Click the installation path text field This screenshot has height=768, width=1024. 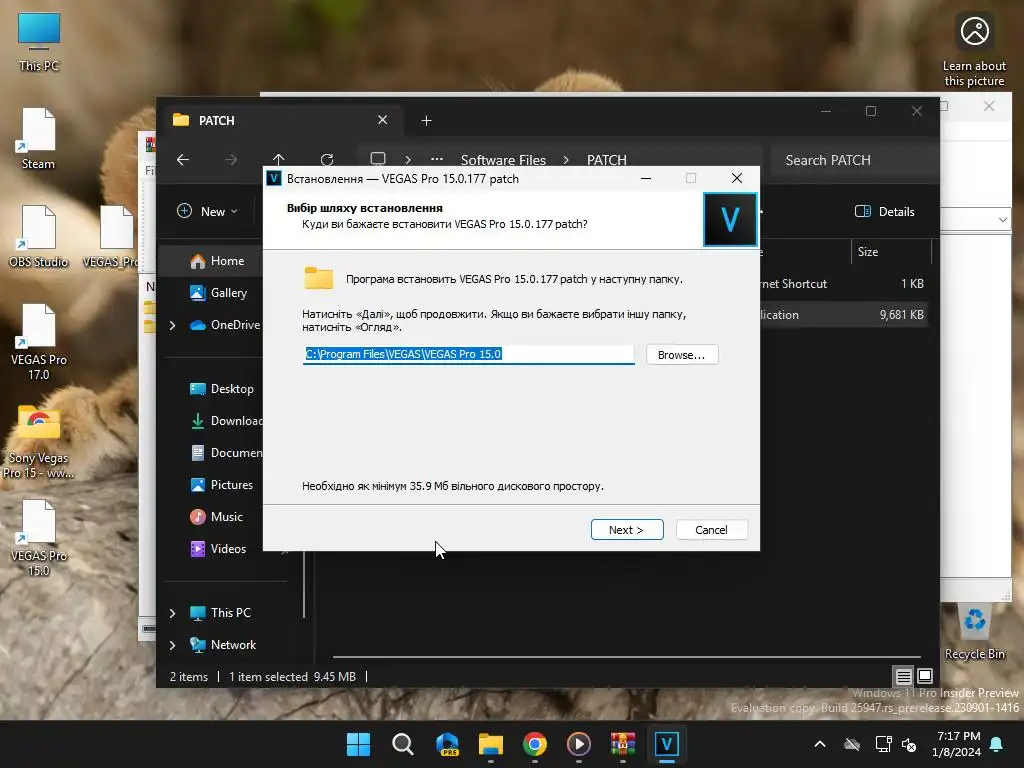tap(468, 354)
